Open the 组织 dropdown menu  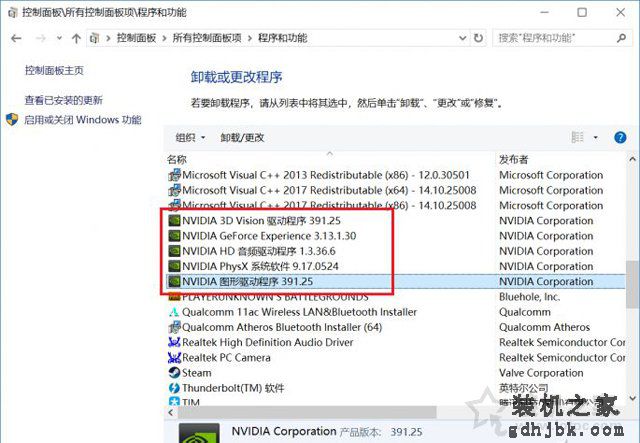point(190,138)
